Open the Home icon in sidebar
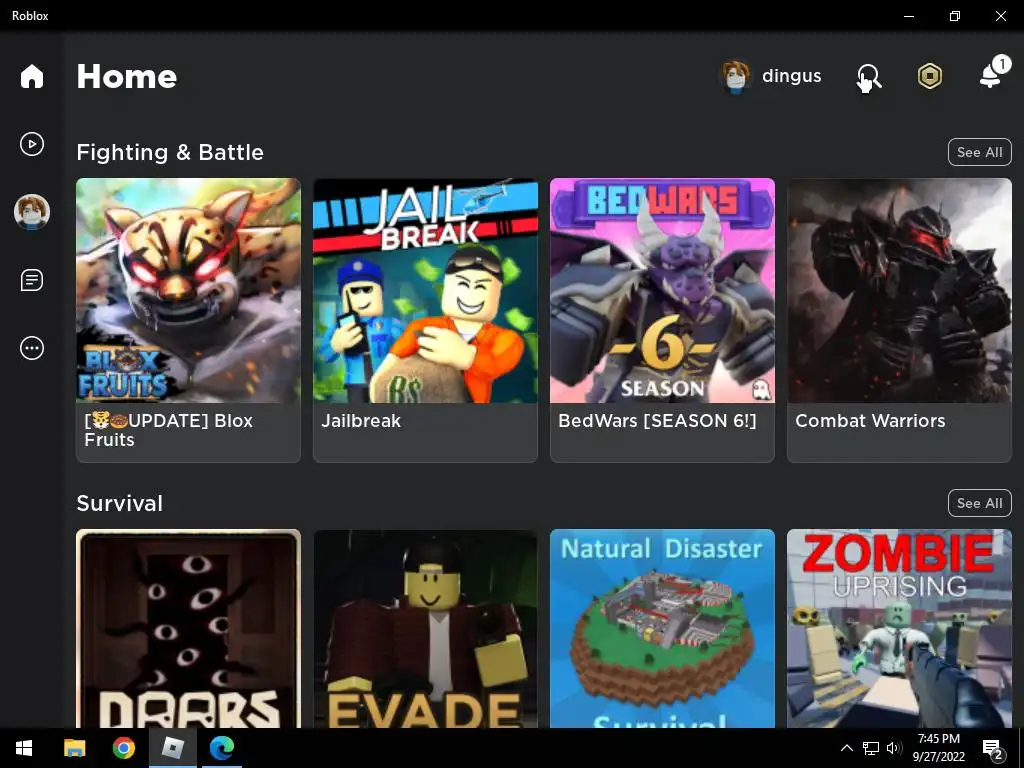1024x768 pixels. 31,76
